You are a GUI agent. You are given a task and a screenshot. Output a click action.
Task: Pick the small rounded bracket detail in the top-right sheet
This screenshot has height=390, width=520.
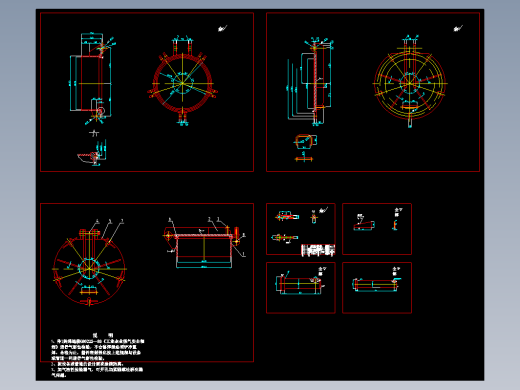[305, 141]
